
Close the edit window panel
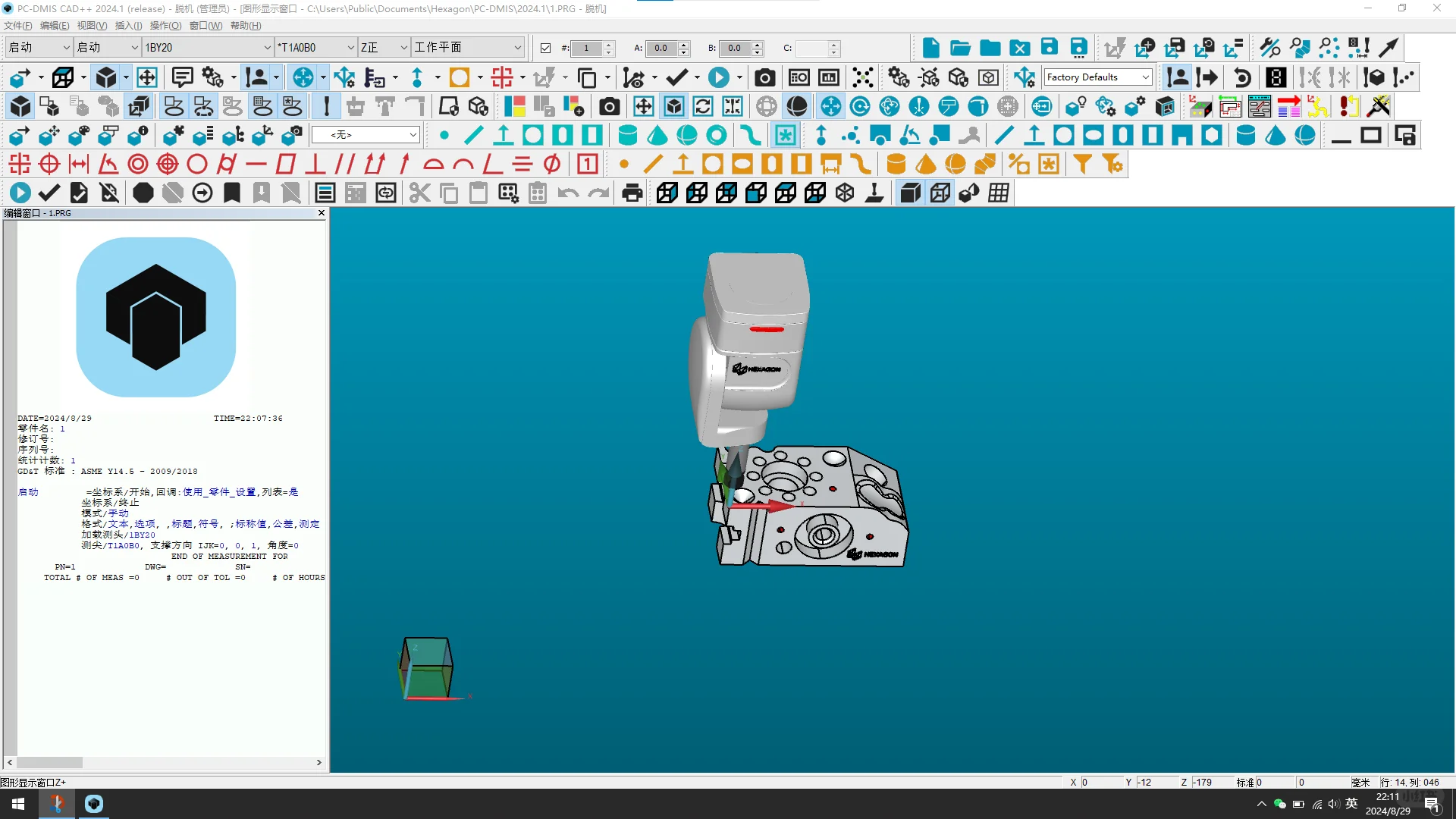(x=322, y=213)
